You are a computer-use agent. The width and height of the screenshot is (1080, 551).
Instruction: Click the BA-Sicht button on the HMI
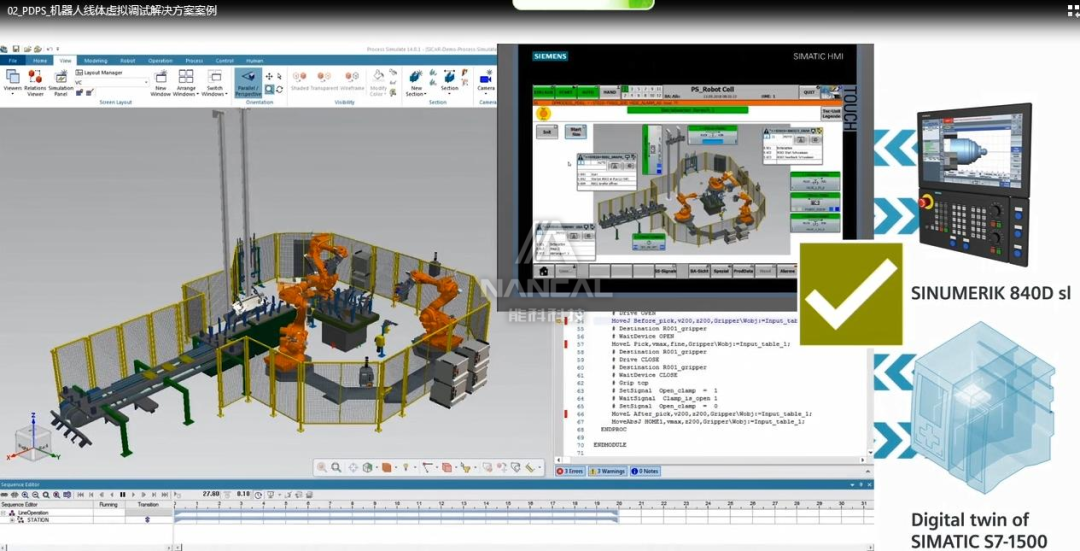pos(699,271)
